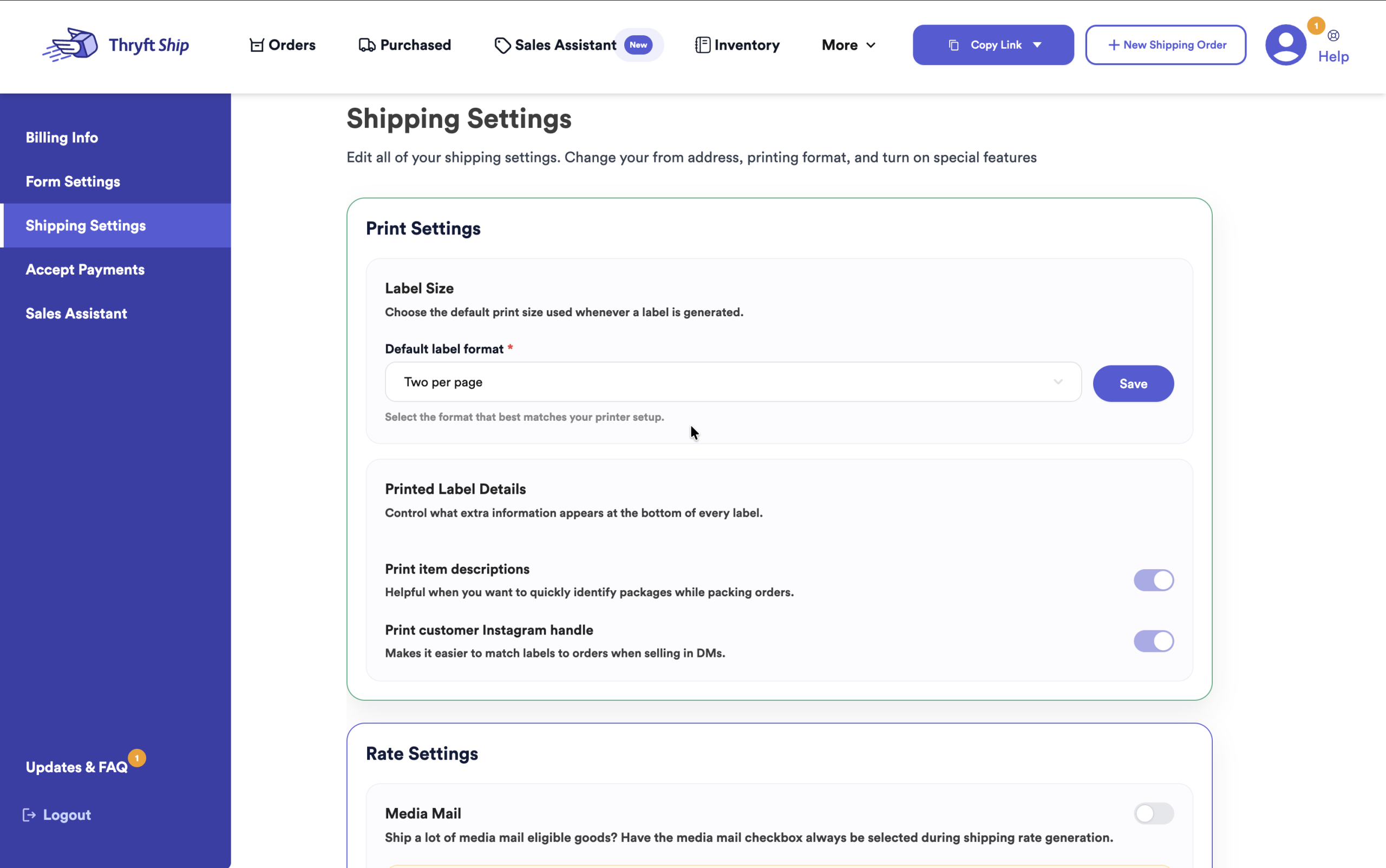Screen dimensions: 1386x868
Task: Click the Help link text
Action: (x=1333, y=56)
